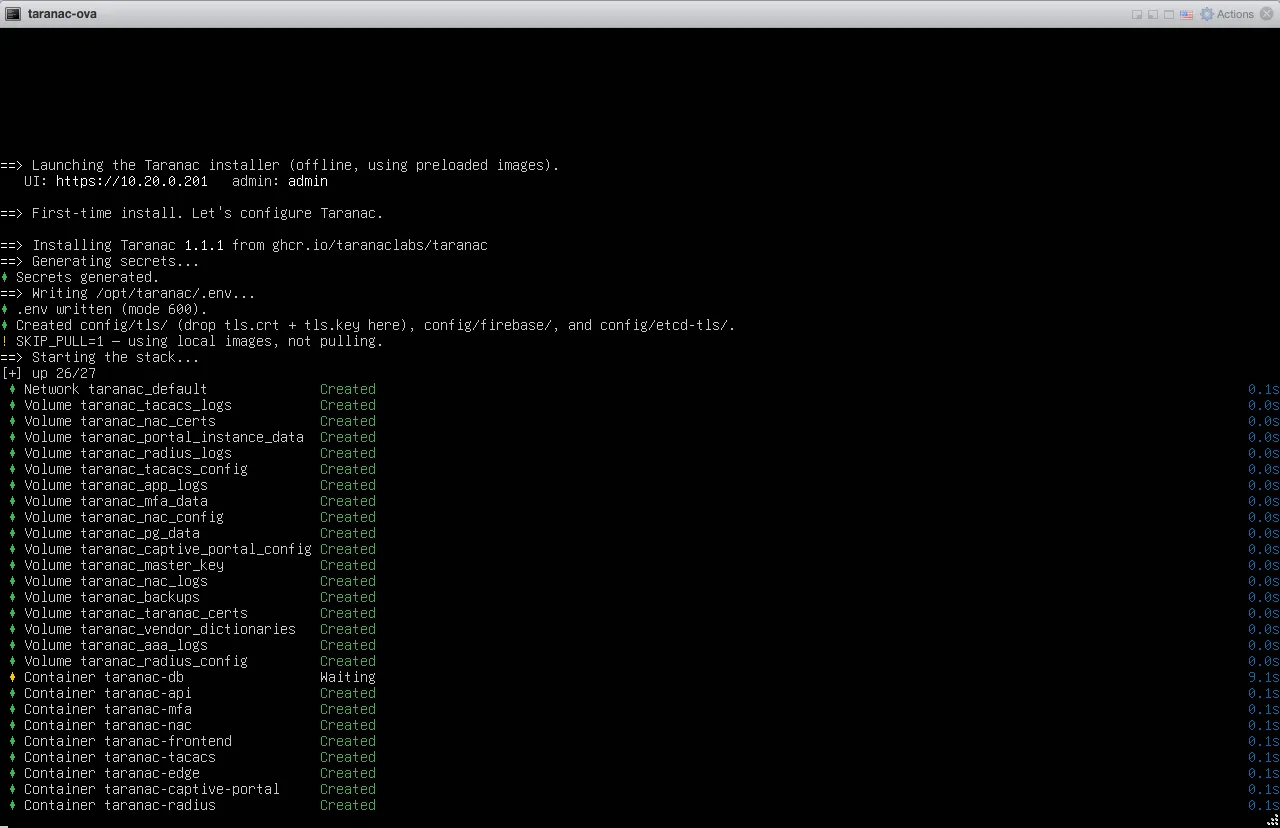Click 'Created' status of Container taranac-radius
This screenshot has height=828, width=1280.
348,805
